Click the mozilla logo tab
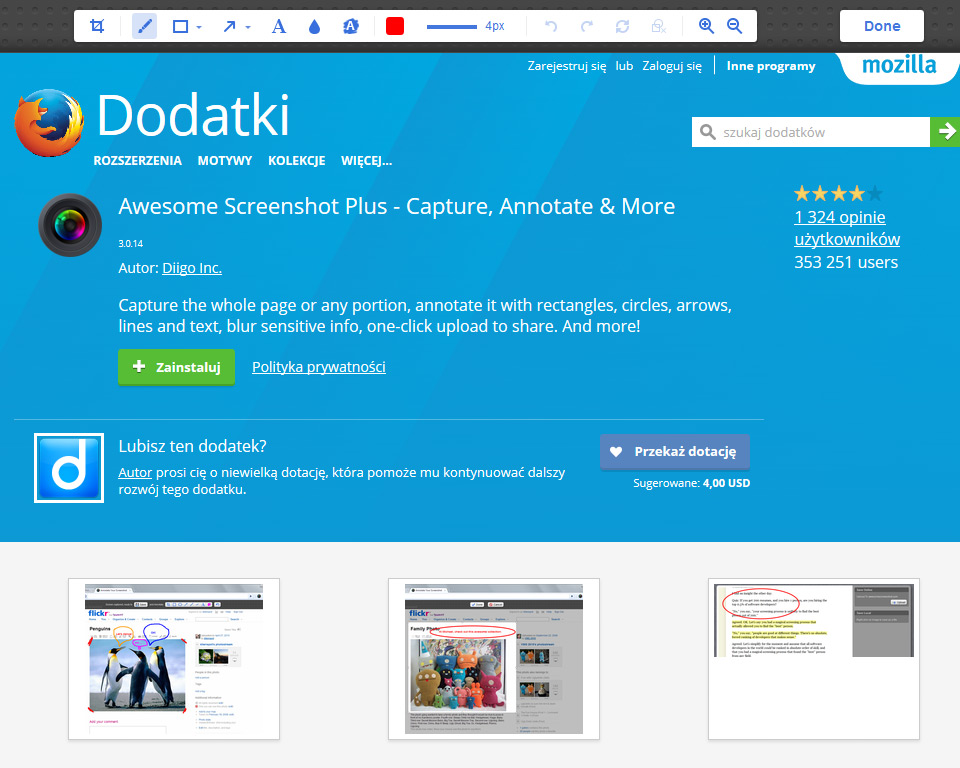The image size is (960, 768). [x=899, y=65]
